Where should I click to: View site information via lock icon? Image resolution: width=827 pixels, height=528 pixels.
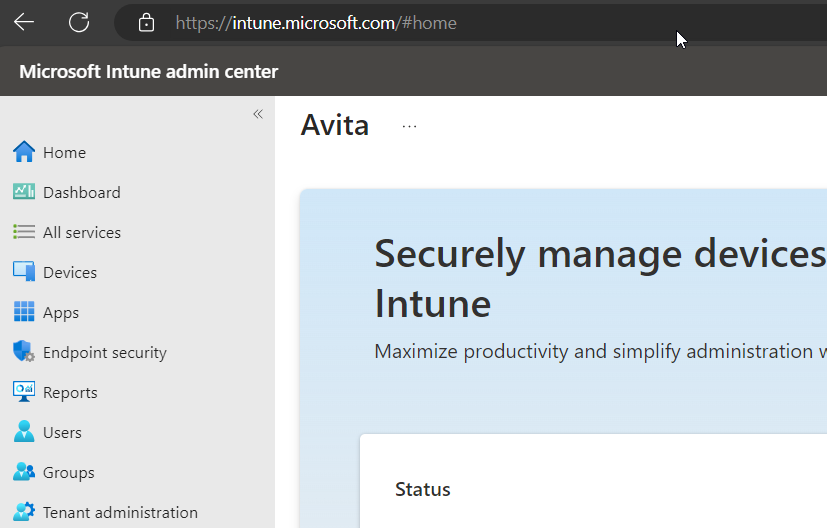tap(146, 22)
